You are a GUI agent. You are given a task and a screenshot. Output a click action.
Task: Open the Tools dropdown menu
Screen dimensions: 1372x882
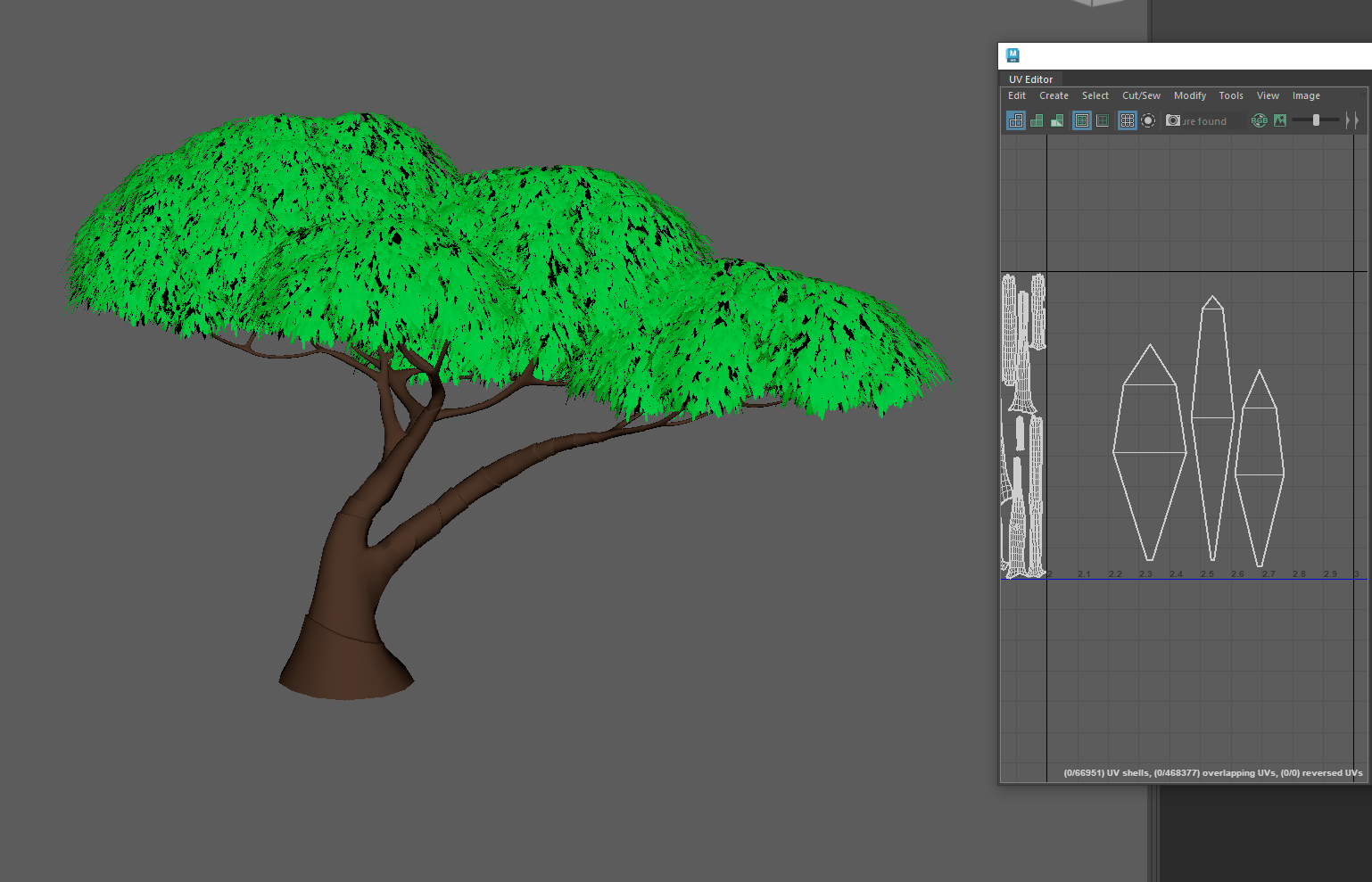click(x=1230, y=95)
